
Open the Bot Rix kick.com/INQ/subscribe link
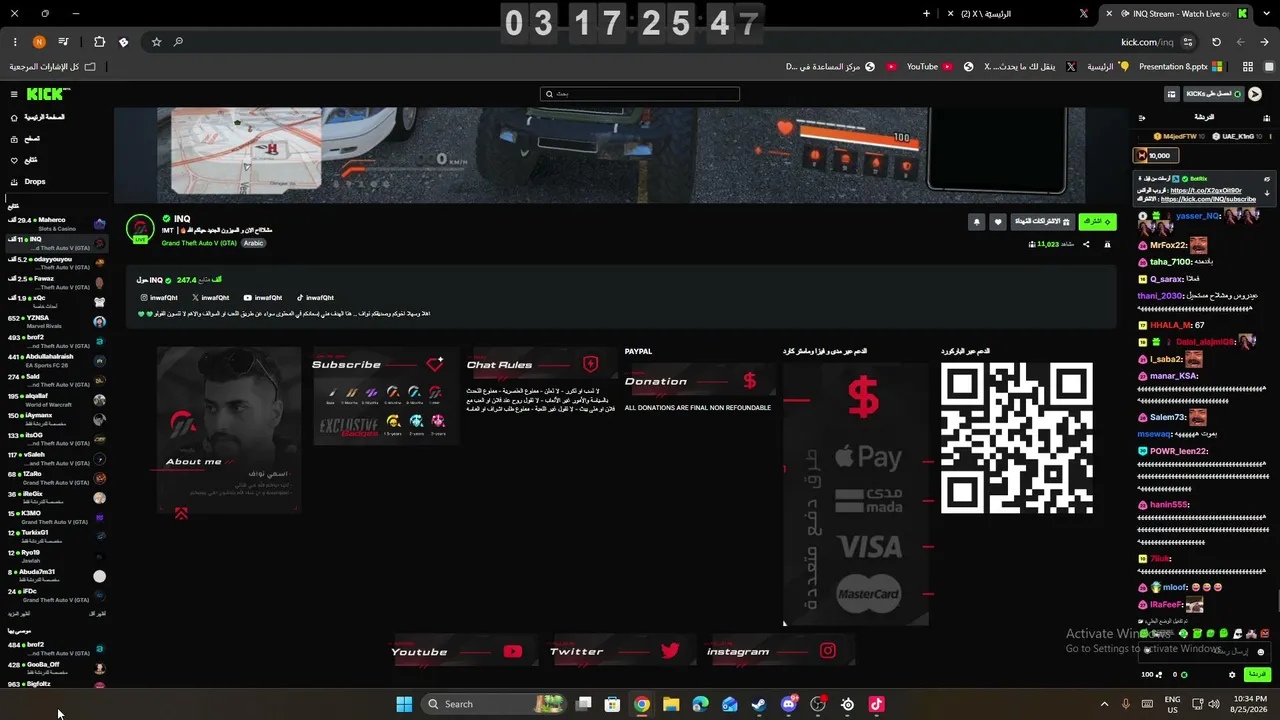pos(1208,199)
